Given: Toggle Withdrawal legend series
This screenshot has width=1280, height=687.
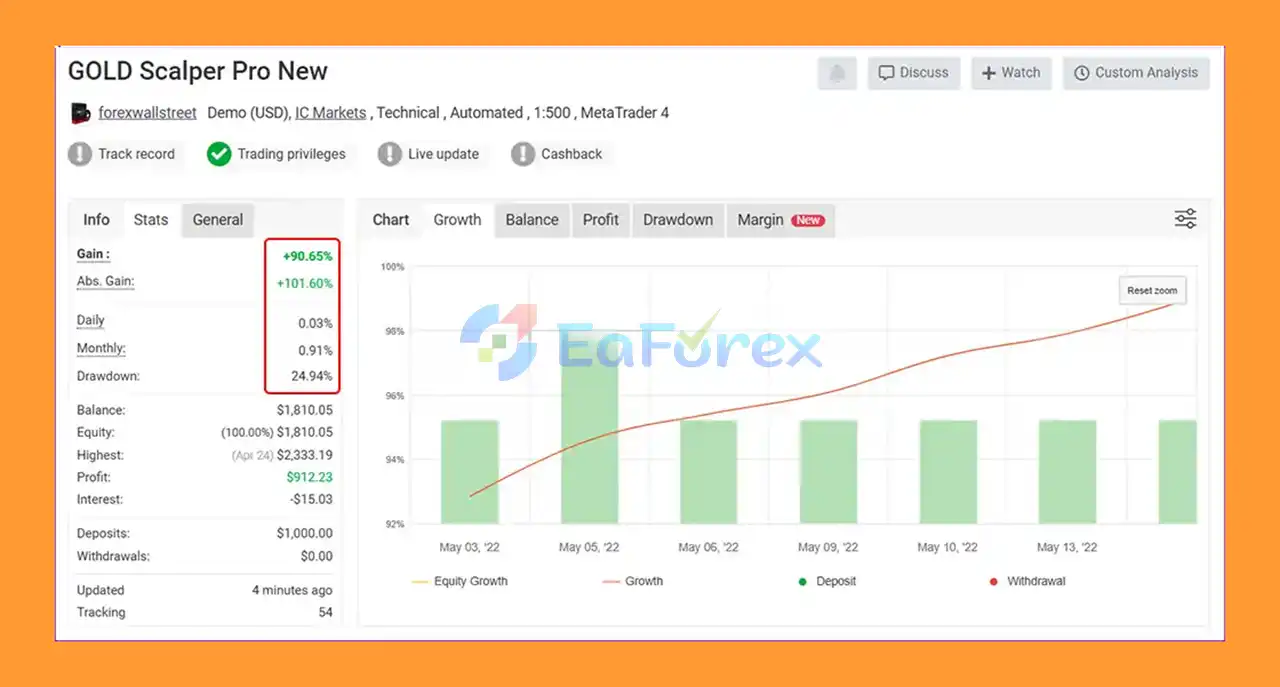Looking at the screenshot, I should point(1027,581).
